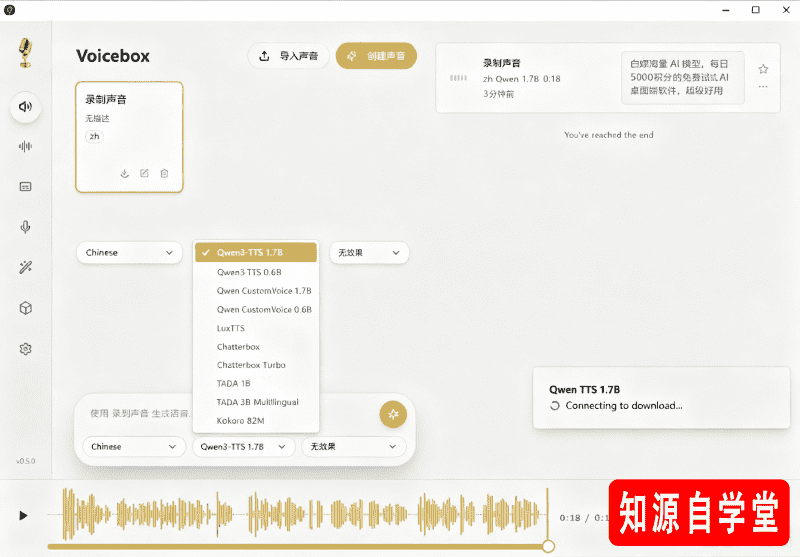
Task: Open the lower Qwen3-TTS 1.7B model dropdown
Action: pyautogui.click(x=243, y=447)
